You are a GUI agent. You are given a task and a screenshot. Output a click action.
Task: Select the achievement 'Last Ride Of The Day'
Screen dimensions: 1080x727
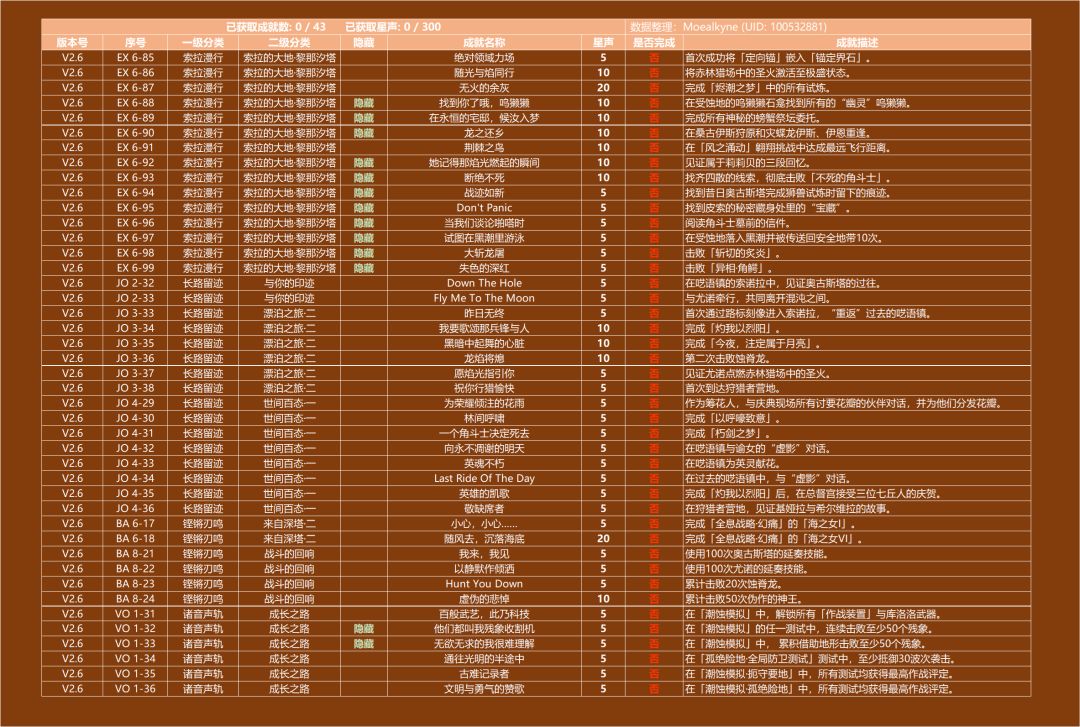[x=484, y=479]
